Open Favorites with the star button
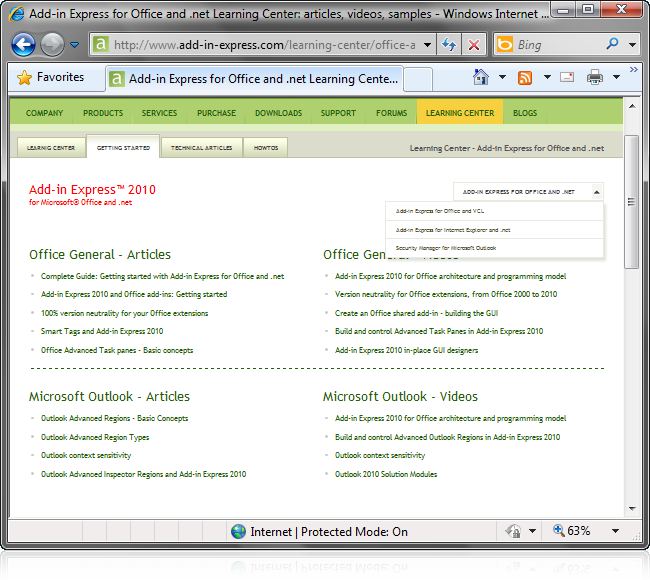The width and height of the screenshot is (650, 580). point(51,77)
